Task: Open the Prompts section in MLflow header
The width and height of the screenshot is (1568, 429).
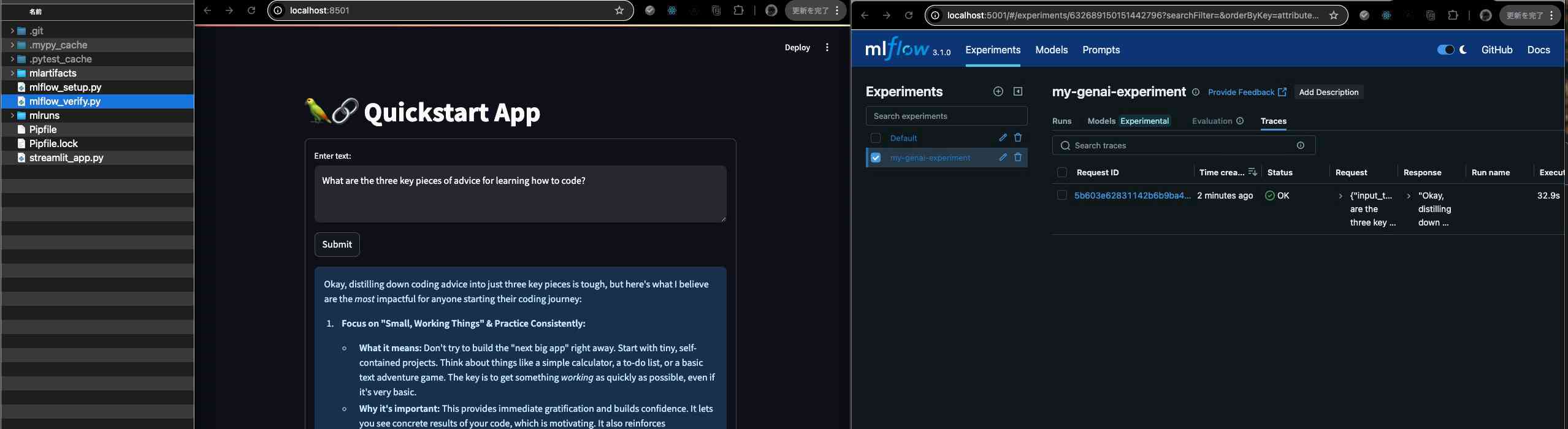Action: pos(1101,50)
